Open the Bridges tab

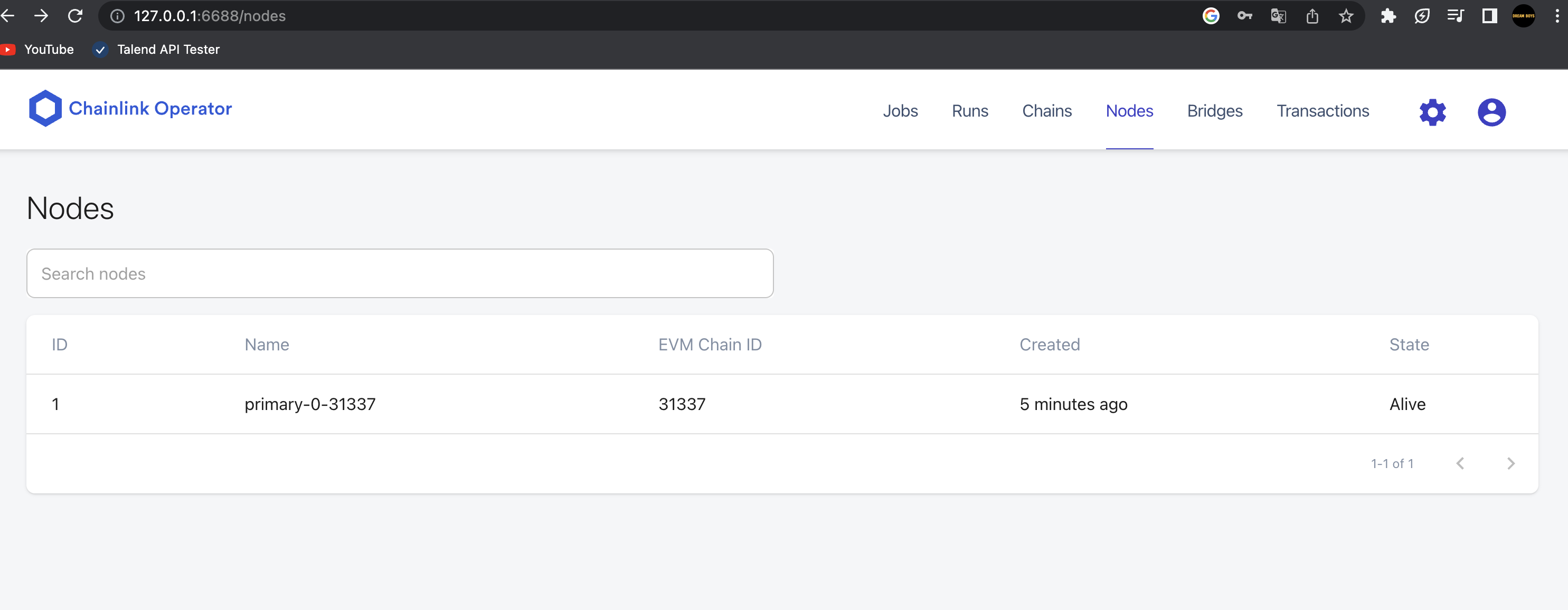[x=1214, y=111]
